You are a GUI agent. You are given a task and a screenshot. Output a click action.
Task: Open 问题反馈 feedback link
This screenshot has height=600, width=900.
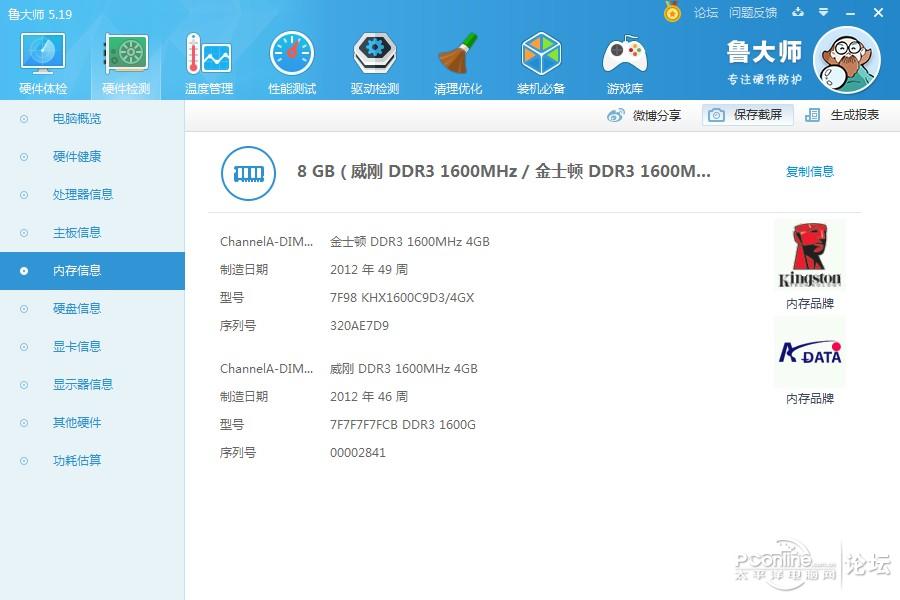(x=752, y=13)
